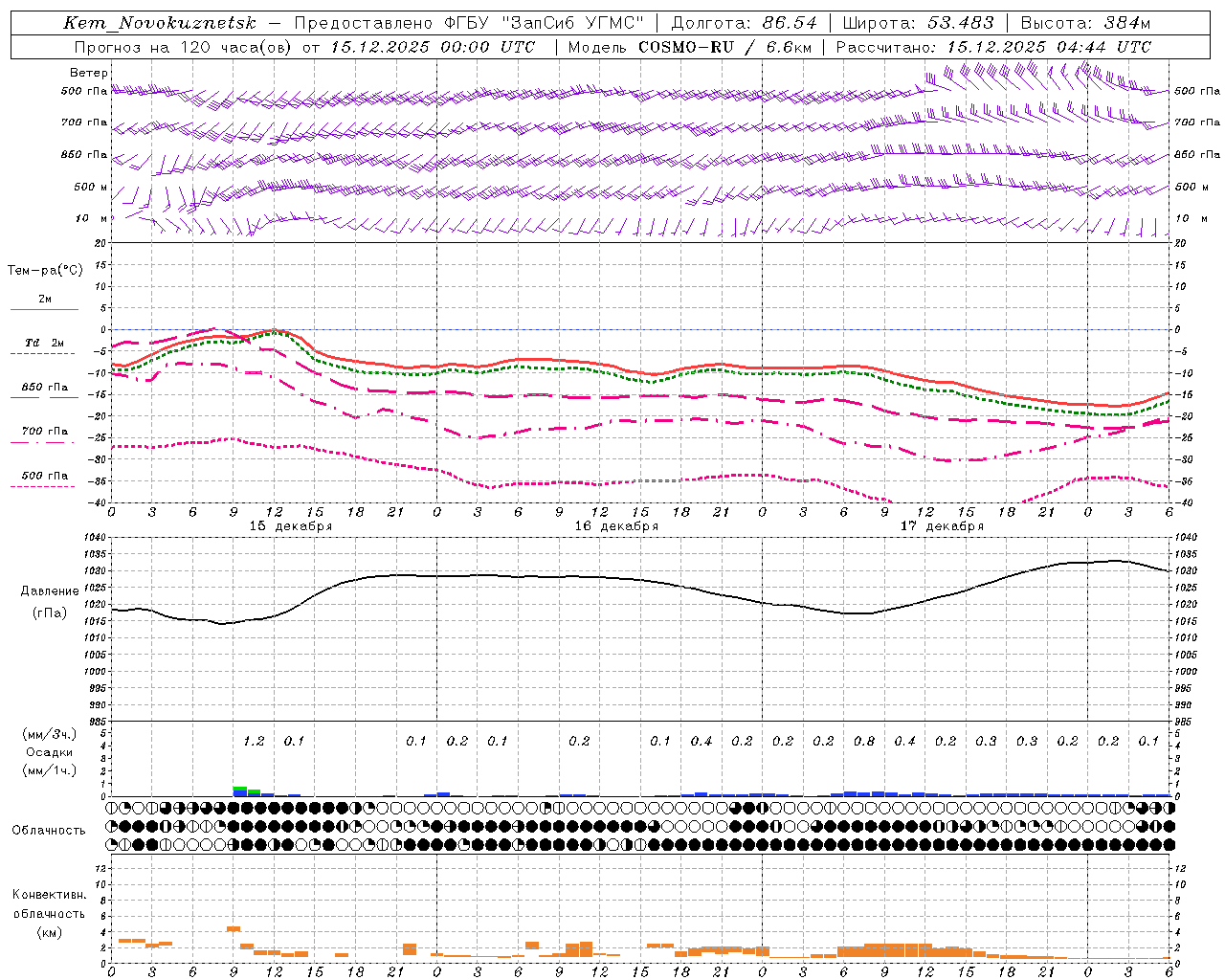The height and width of the screenshot is (980, 1225).
Task: Click the Td 2м legend entry
Action: (x=44, y=343)
